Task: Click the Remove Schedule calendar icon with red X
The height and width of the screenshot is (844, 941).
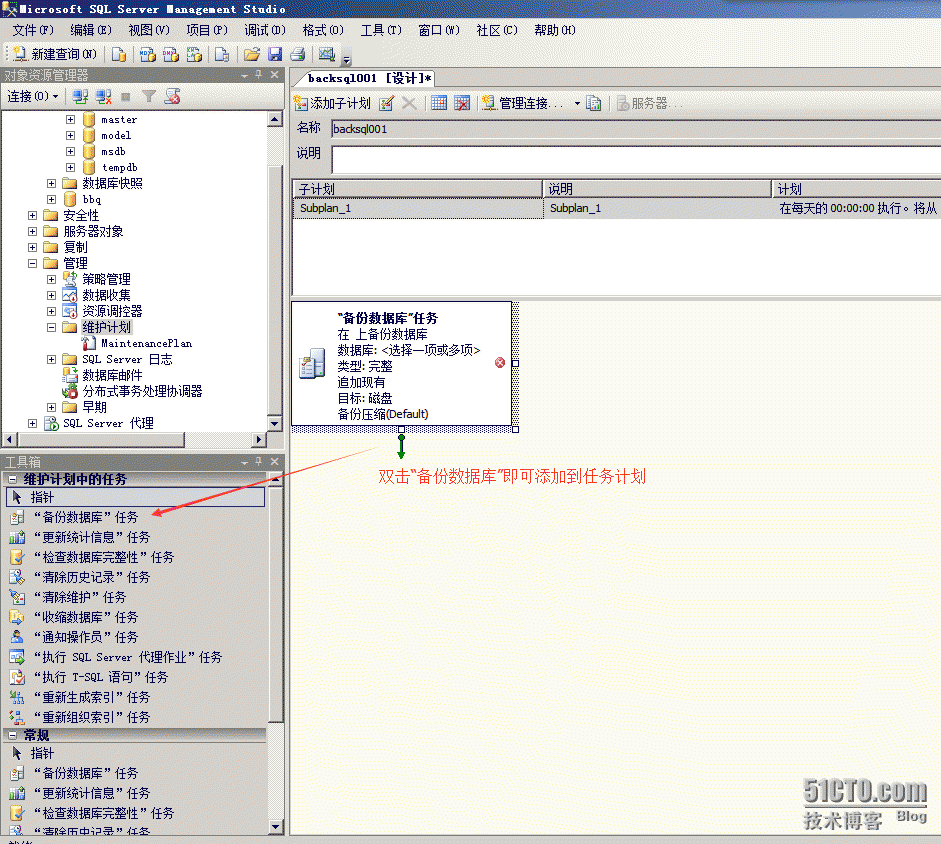Action: (461, 103)
